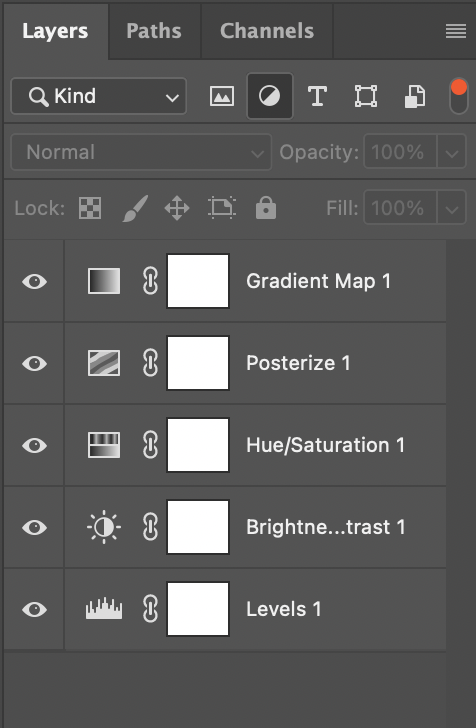Turn off layer filtering switch
The image size is (476, 728).
click(459, 96)
